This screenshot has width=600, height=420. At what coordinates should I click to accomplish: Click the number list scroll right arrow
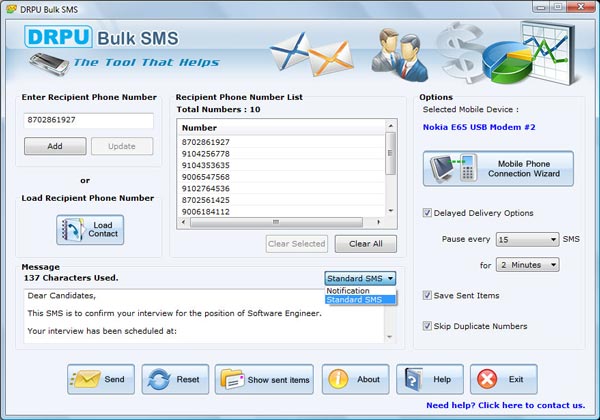point(378,222)
